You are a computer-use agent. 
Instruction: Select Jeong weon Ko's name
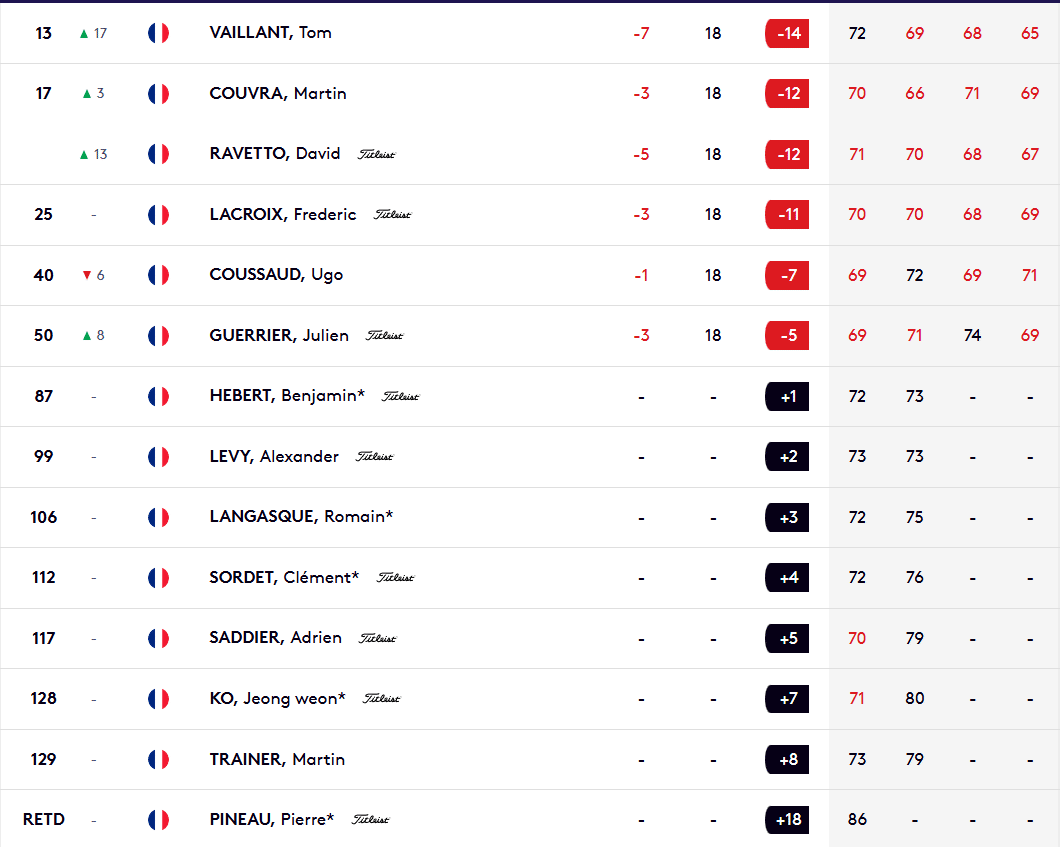click(277, 699)
